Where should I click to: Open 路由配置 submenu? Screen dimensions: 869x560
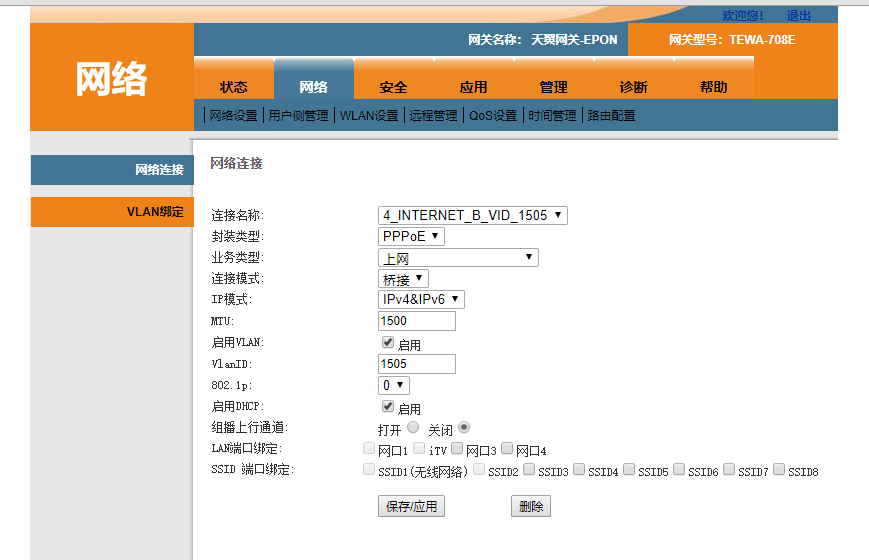coord(611,115)
